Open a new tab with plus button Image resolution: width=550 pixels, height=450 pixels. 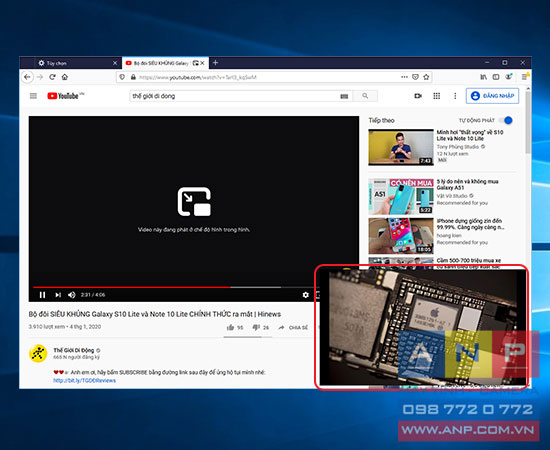[215, 62]
